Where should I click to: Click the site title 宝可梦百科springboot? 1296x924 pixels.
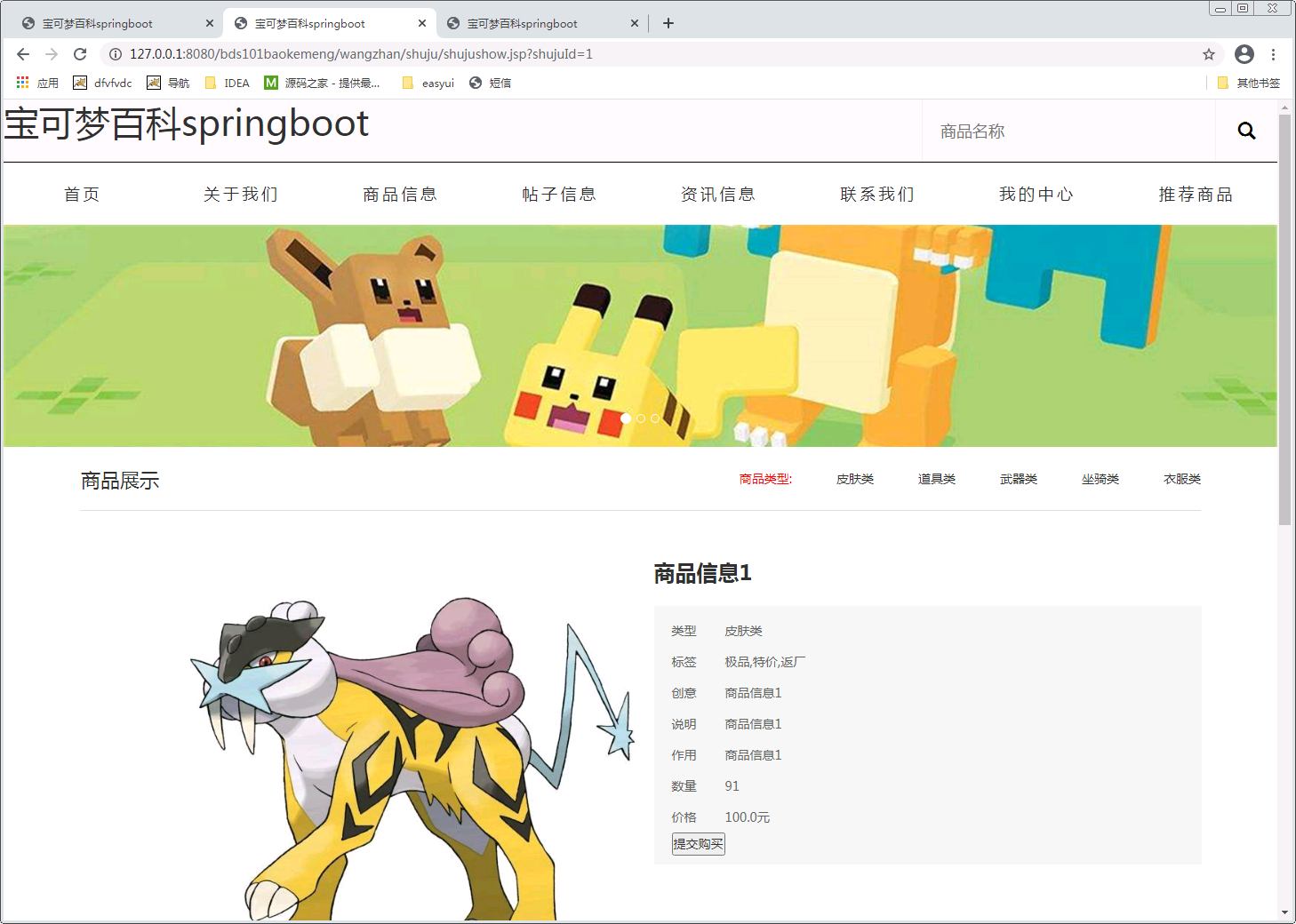click(187, 123)
